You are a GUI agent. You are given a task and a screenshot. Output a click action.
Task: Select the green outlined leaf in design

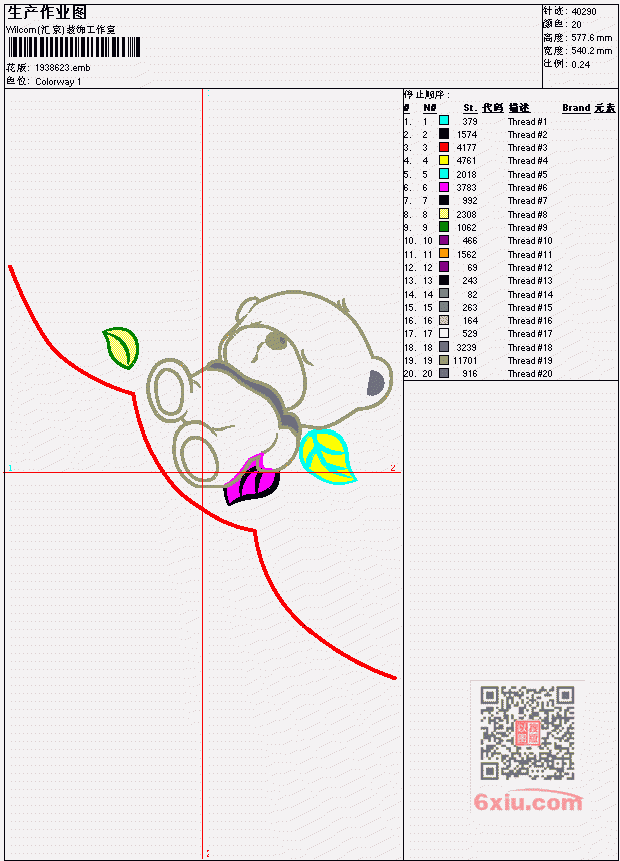coord(121,348)
